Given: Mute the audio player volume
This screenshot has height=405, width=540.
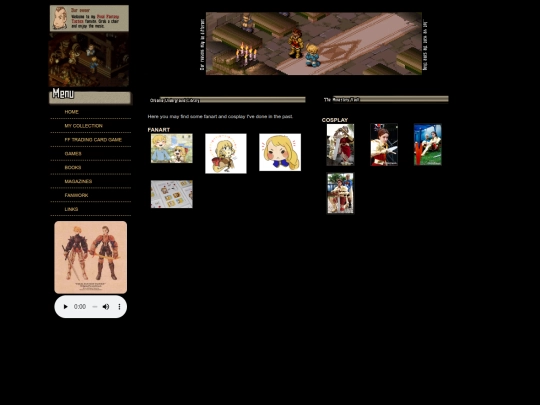Looking at the screenshot, I should (106, 307).
